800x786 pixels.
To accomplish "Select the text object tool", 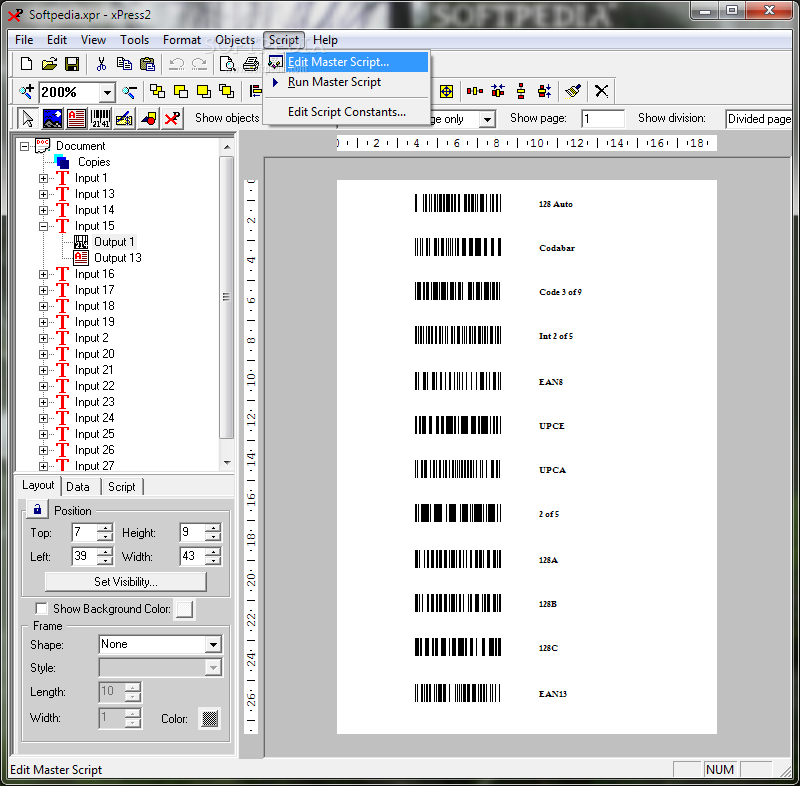I will 76,118.
